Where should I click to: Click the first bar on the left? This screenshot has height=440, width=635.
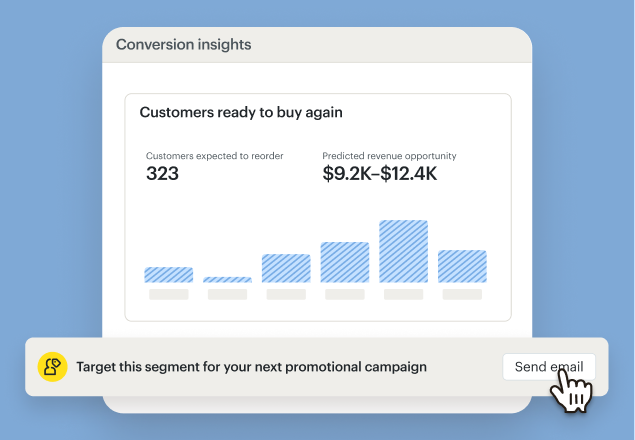point(168,275)
